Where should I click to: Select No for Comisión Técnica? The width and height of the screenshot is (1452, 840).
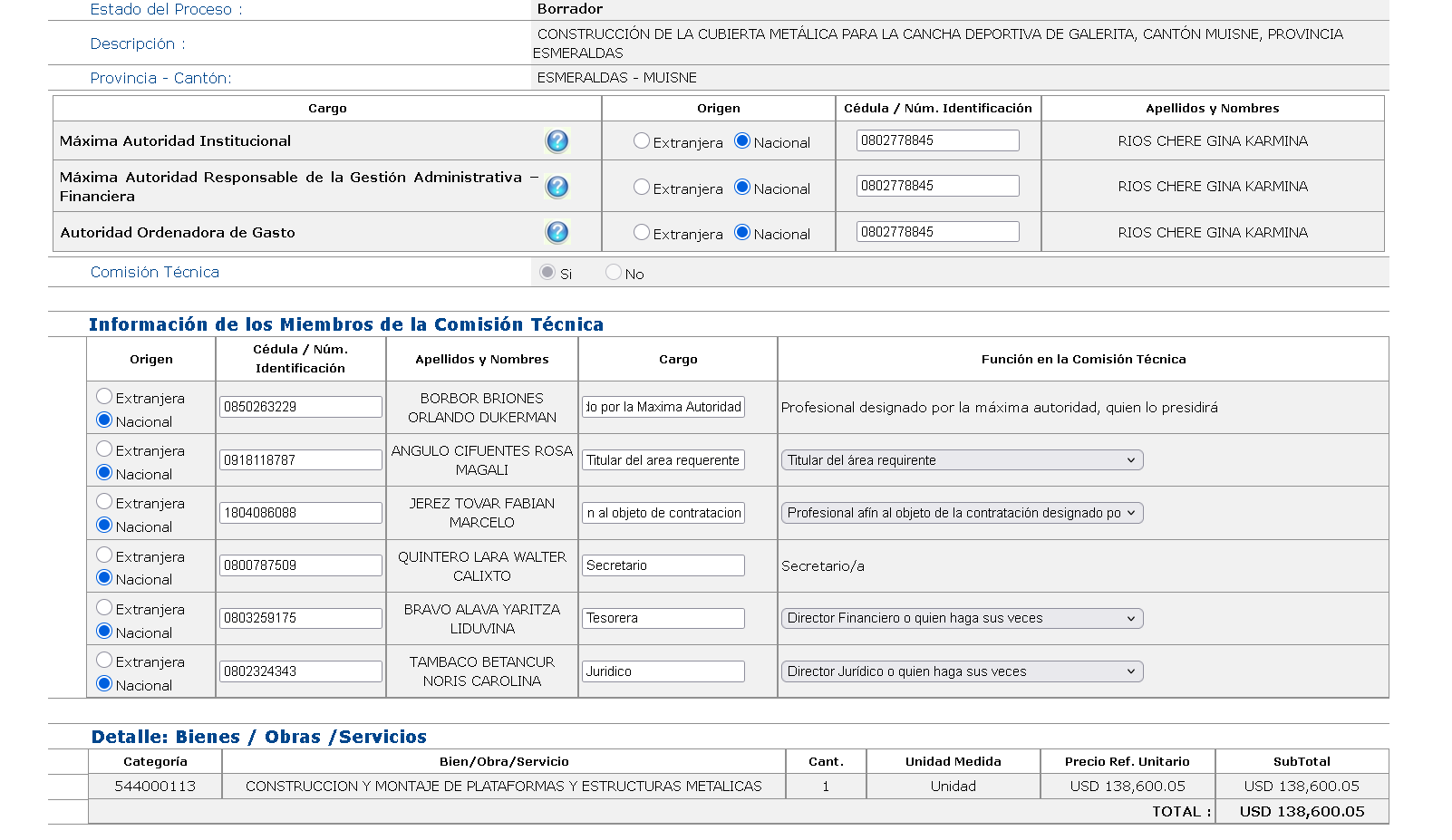[x=614, y=272]
